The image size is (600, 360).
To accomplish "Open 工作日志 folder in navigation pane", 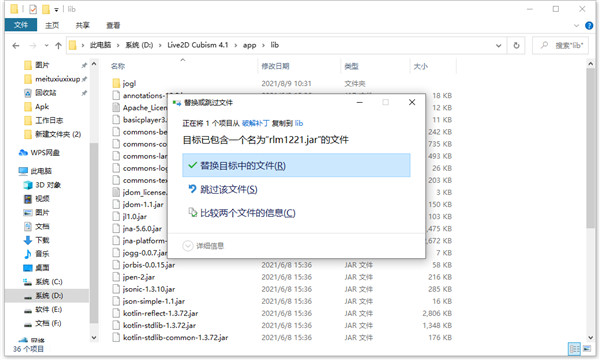I will coord(49,120).
